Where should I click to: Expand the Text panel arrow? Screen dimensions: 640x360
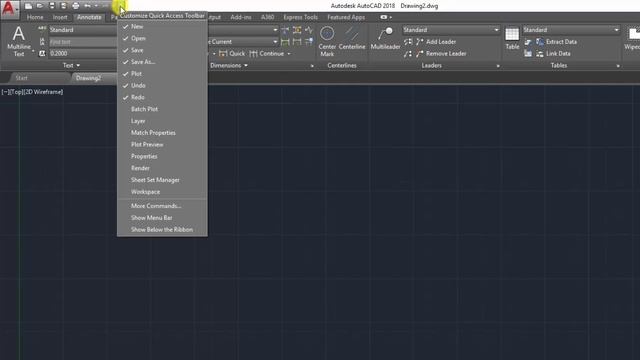coord(78,65)
